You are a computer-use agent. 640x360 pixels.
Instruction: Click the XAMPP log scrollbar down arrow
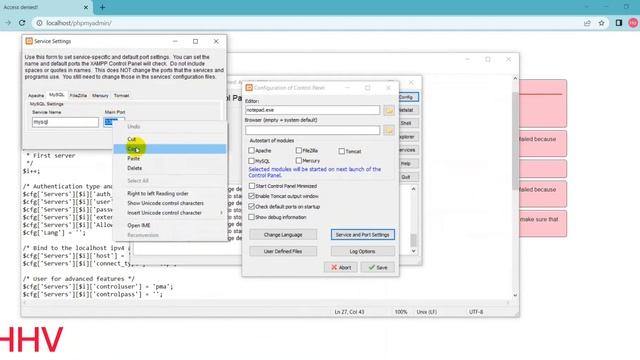pyautogui.click(x=413, y=251)
